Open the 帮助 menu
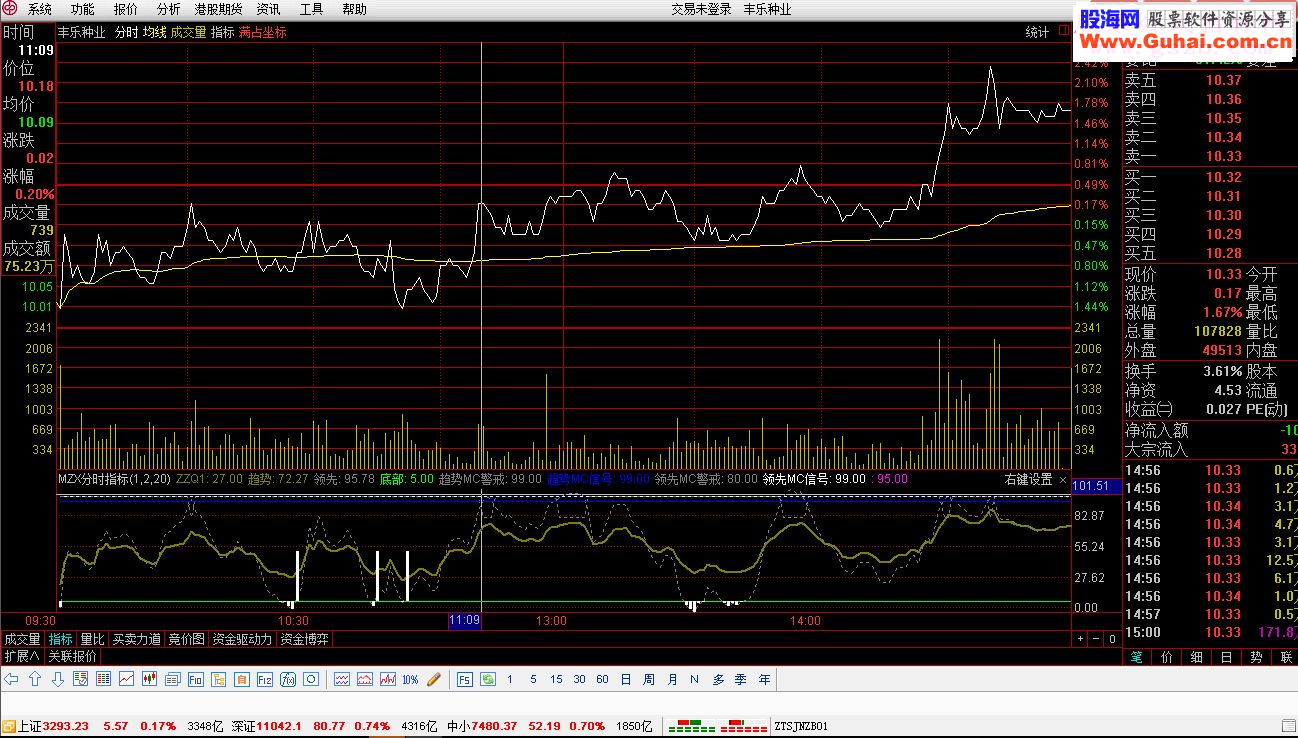This screenshot has width=1298, height=738. coord(354,9)
